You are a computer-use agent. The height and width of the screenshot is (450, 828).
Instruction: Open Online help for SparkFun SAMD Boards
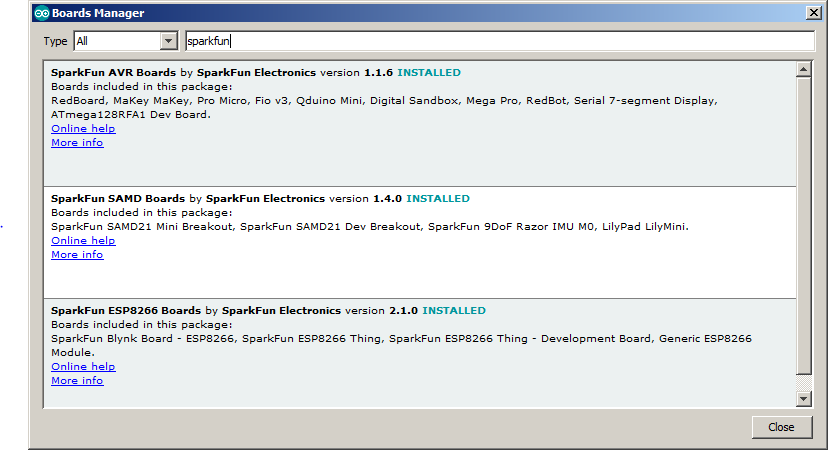83,240
